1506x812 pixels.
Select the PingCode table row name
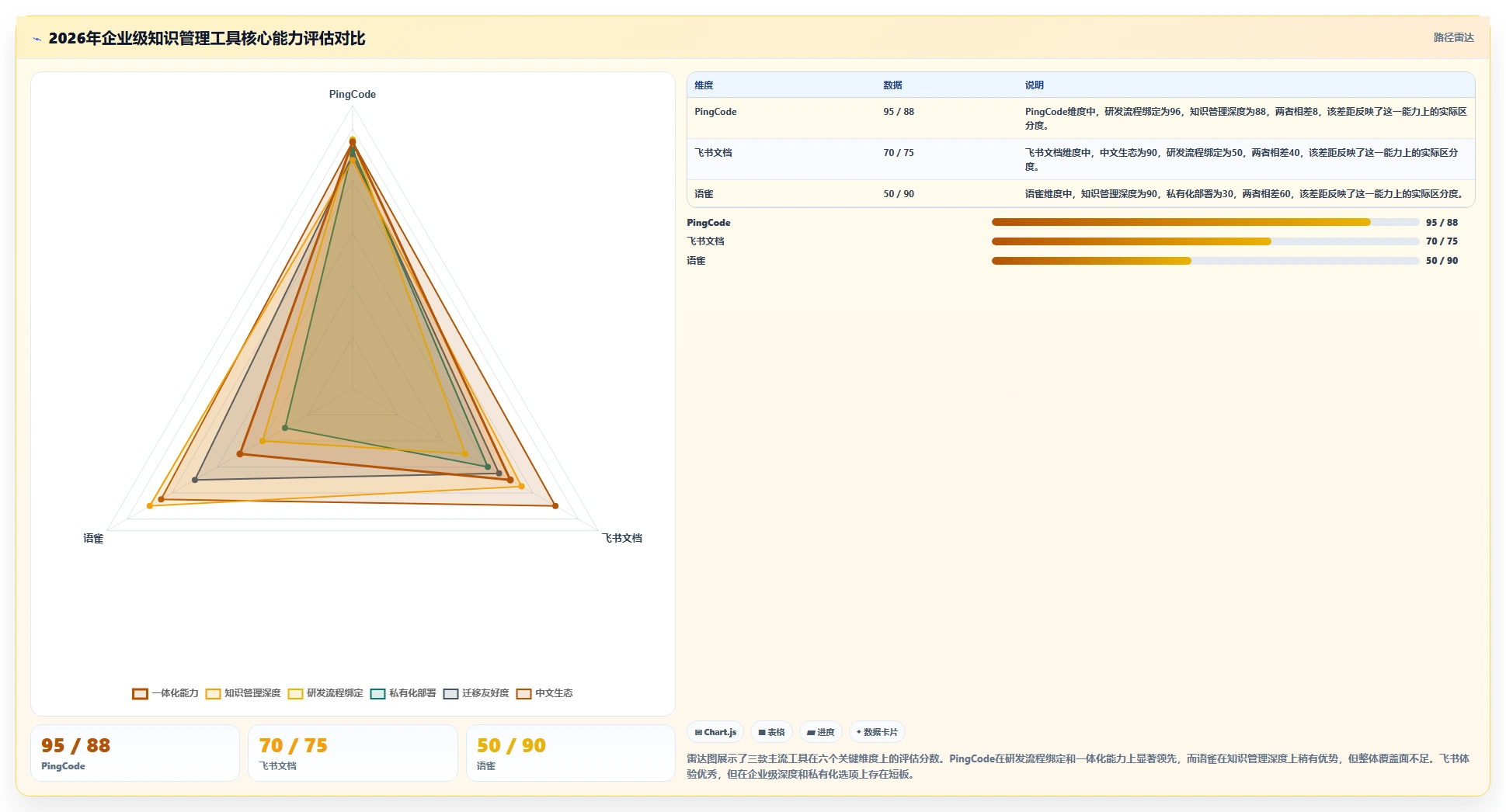(715, 112)
